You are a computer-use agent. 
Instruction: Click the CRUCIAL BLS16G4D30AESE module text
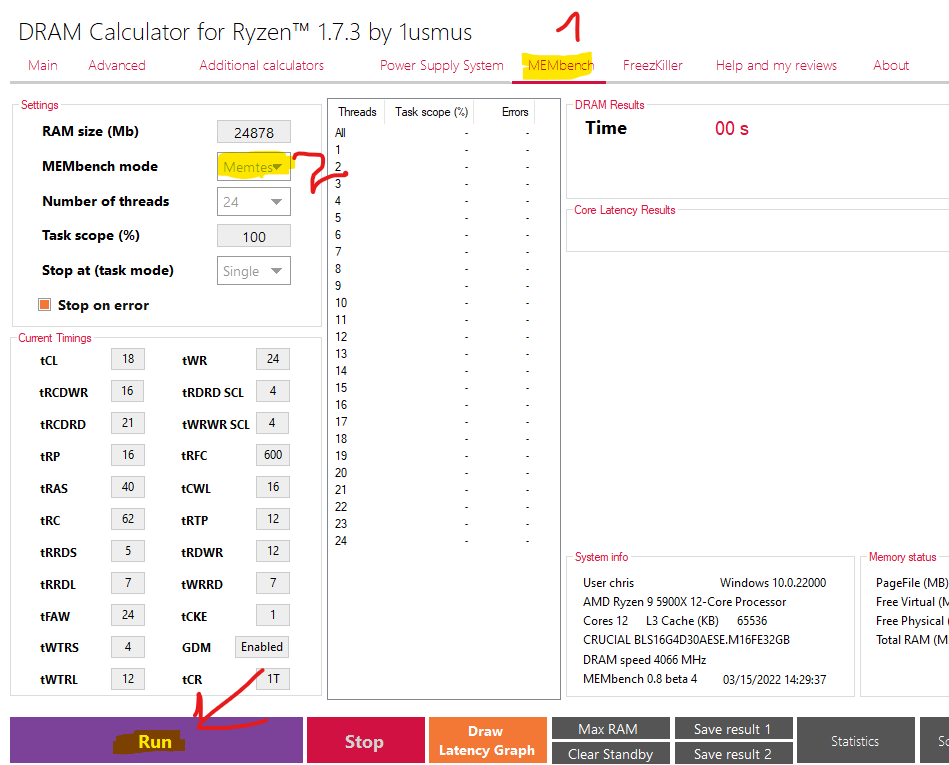pos(686,640)
